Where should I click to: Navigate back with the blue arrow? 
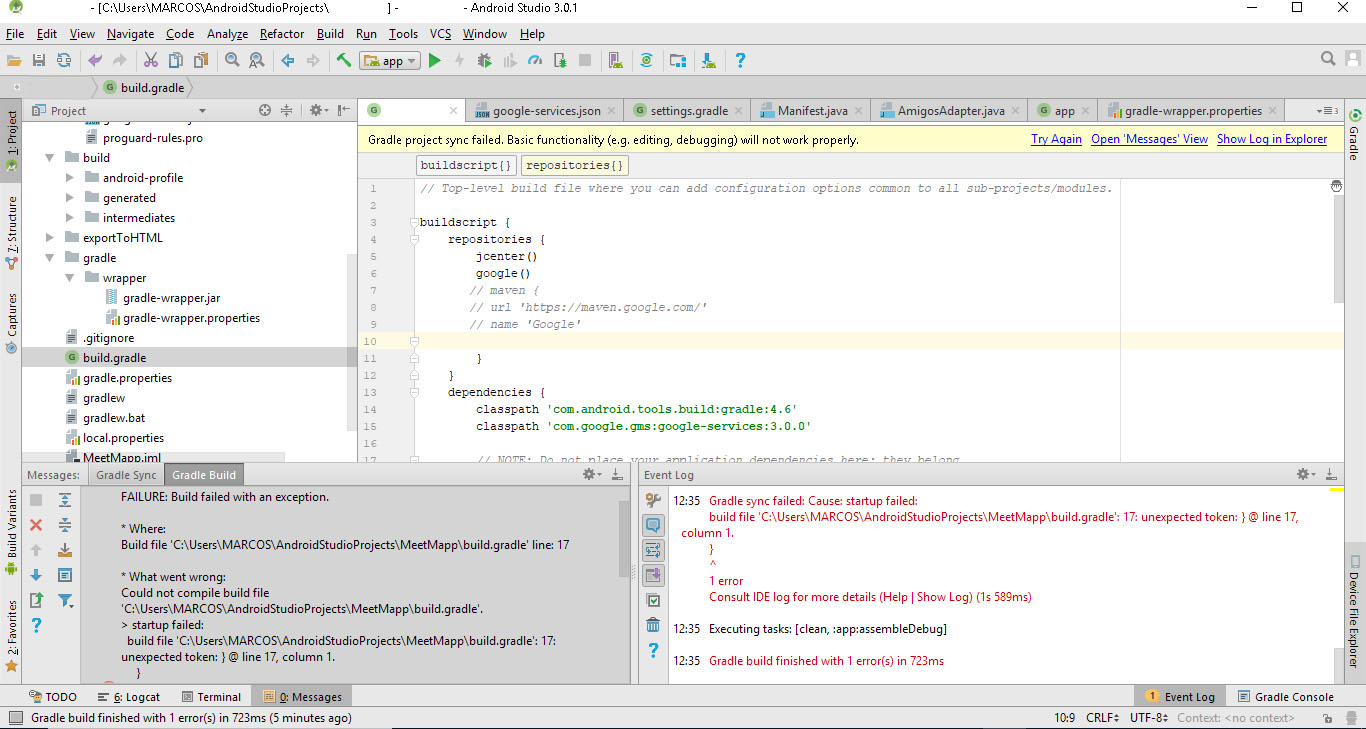tap(288, 61)
